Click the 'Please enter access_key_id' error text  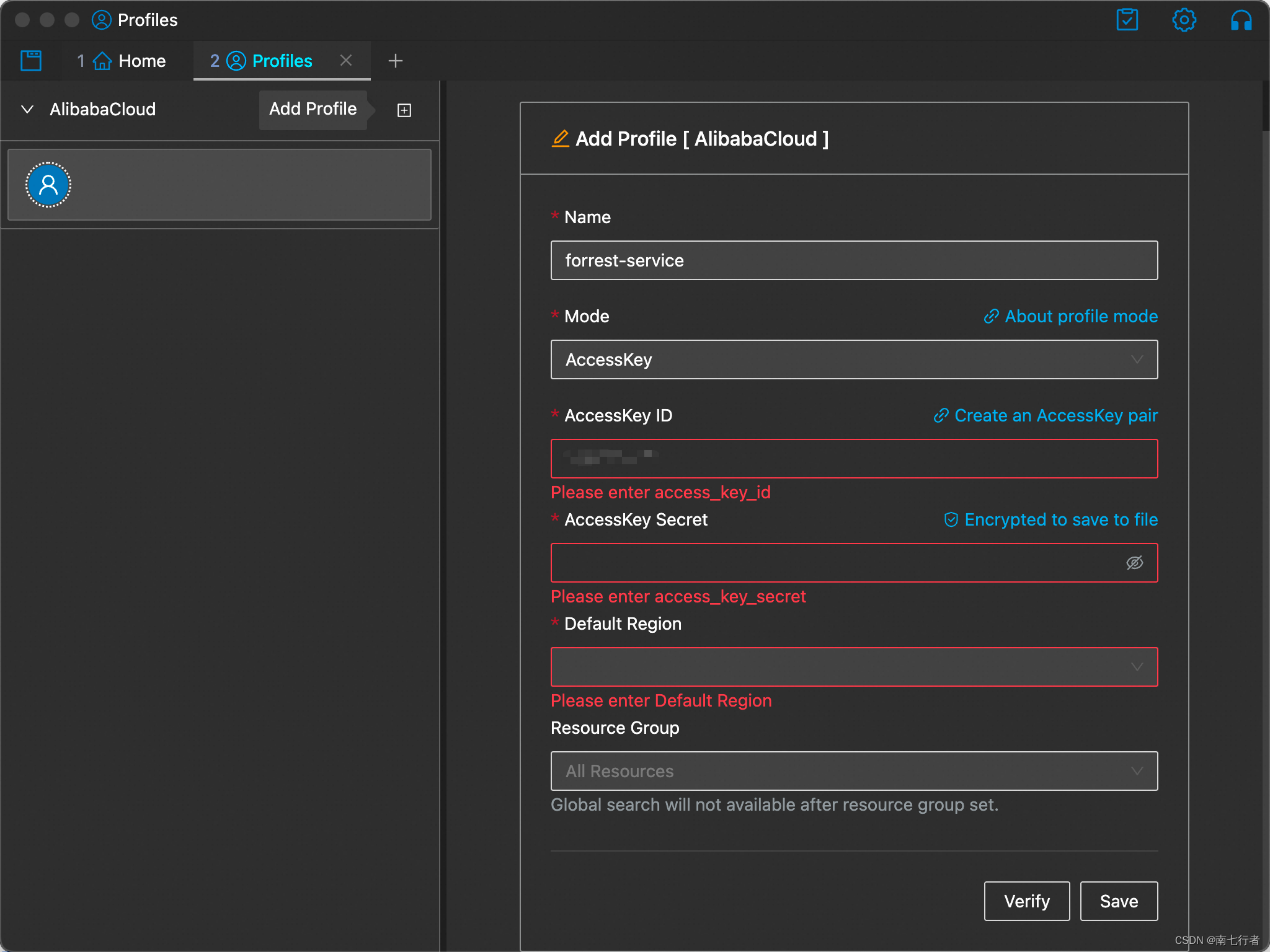coord(660,492)
